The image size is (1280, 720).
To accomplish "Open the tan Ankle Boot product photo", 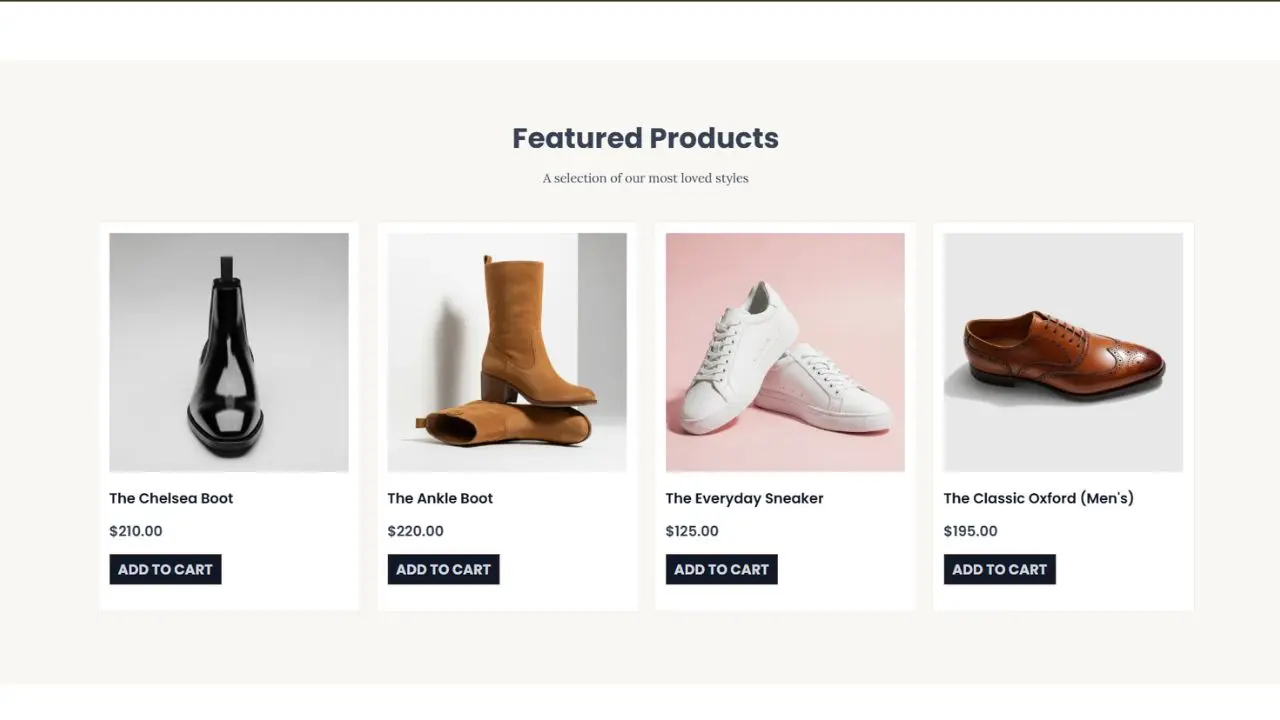I will click(507, 352).
